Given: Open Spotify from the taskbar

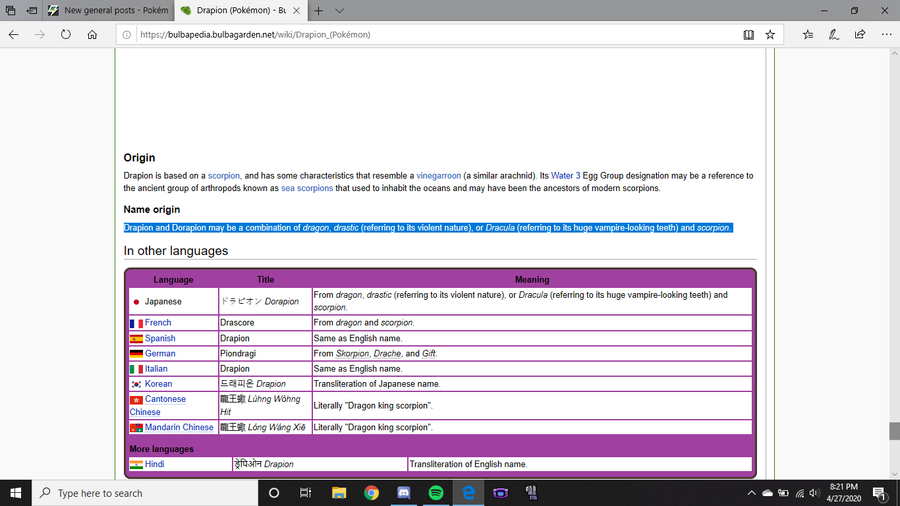Looking at the screenshot, I should point(436,493).
